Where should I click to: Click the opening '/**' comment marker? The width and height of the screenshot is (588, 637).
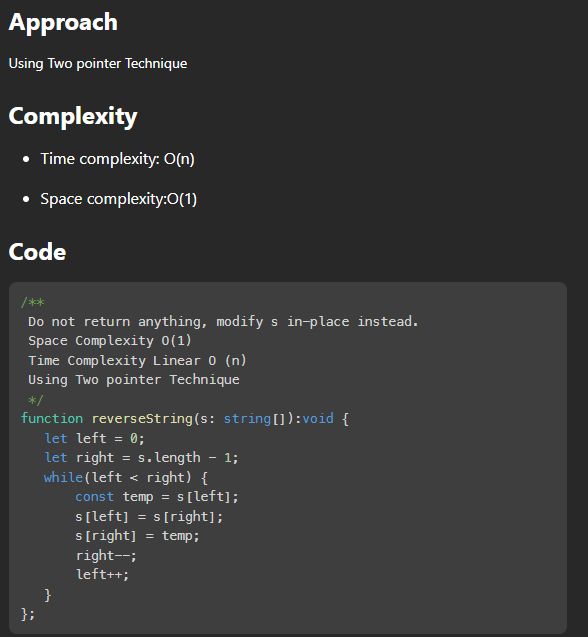[33, 302]
